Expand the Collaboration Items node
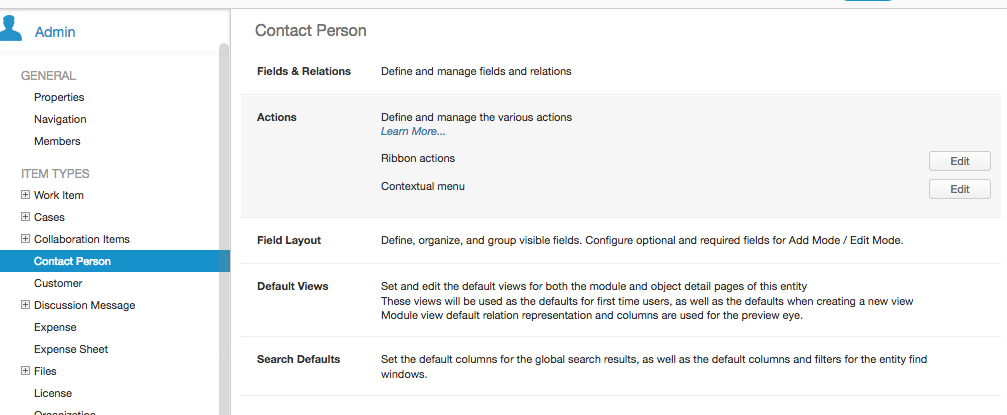 pos(26,238)
